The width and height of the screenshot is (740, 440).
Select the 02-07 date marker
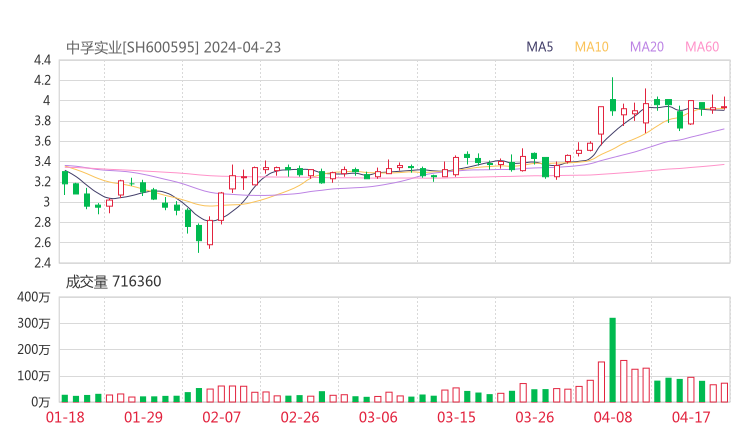click(x=221, y=417)
